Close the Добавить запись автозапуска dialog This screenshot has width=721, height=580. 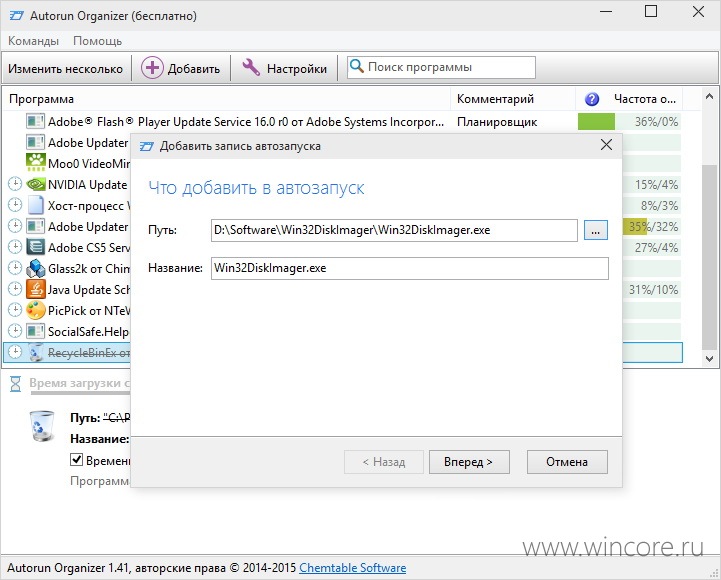click(606, 145)
